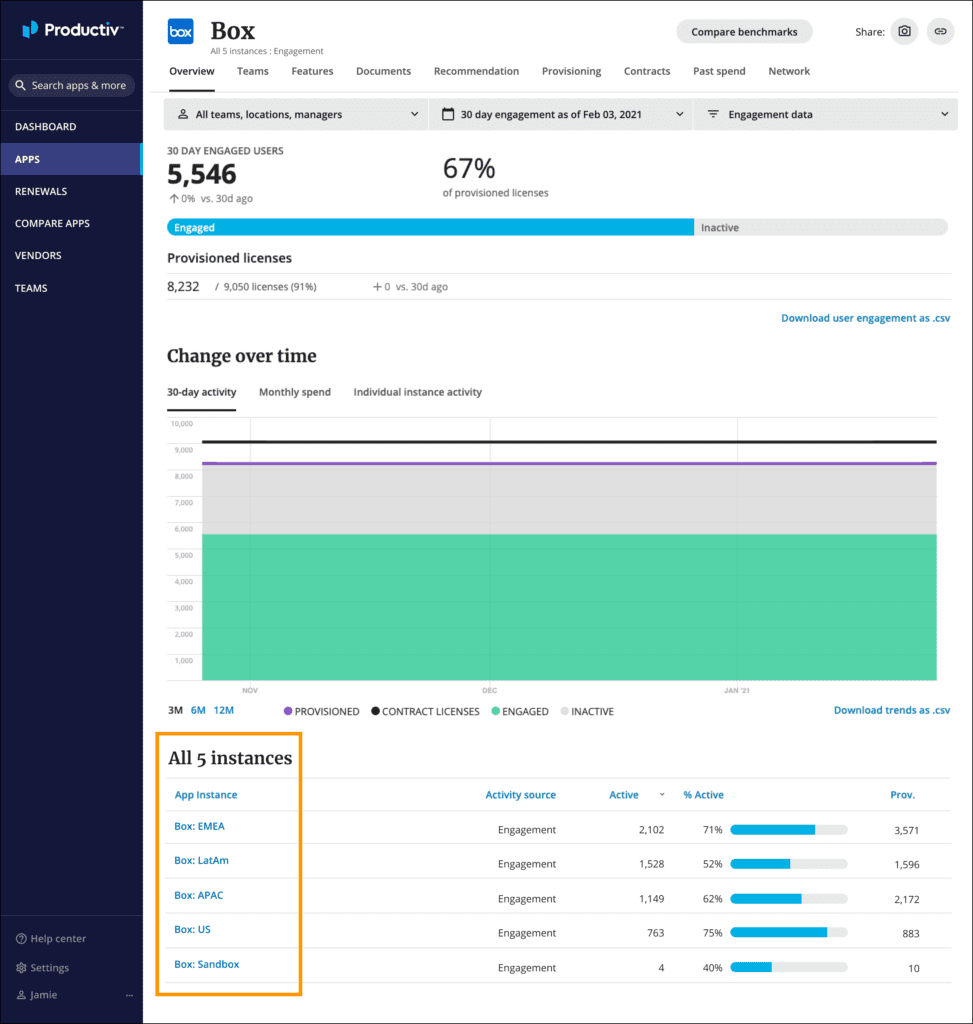Toggle the Engaged legend item
Screen dimensions: 973x1024
pyautogui.click(x=520, y=711)
